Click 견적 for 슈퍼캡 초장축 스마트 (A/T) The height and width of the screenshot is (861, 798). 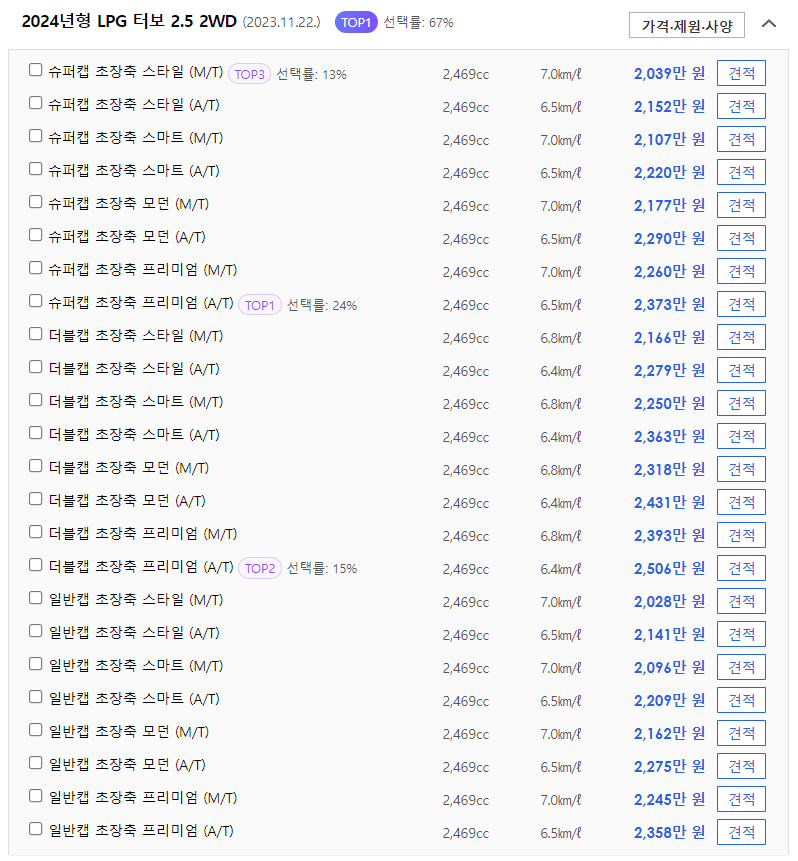tap(741, 172)
